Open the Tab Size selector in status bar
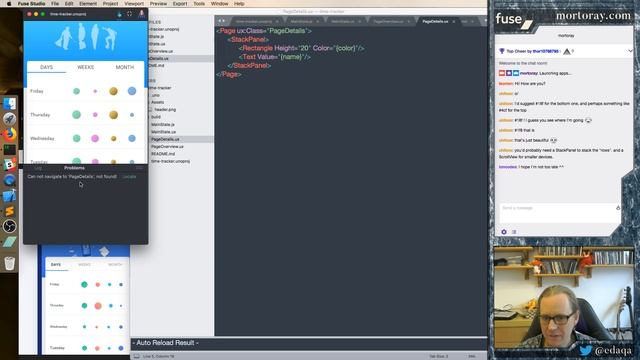Viewport: 640px width, 360px height. coord(438,356)
